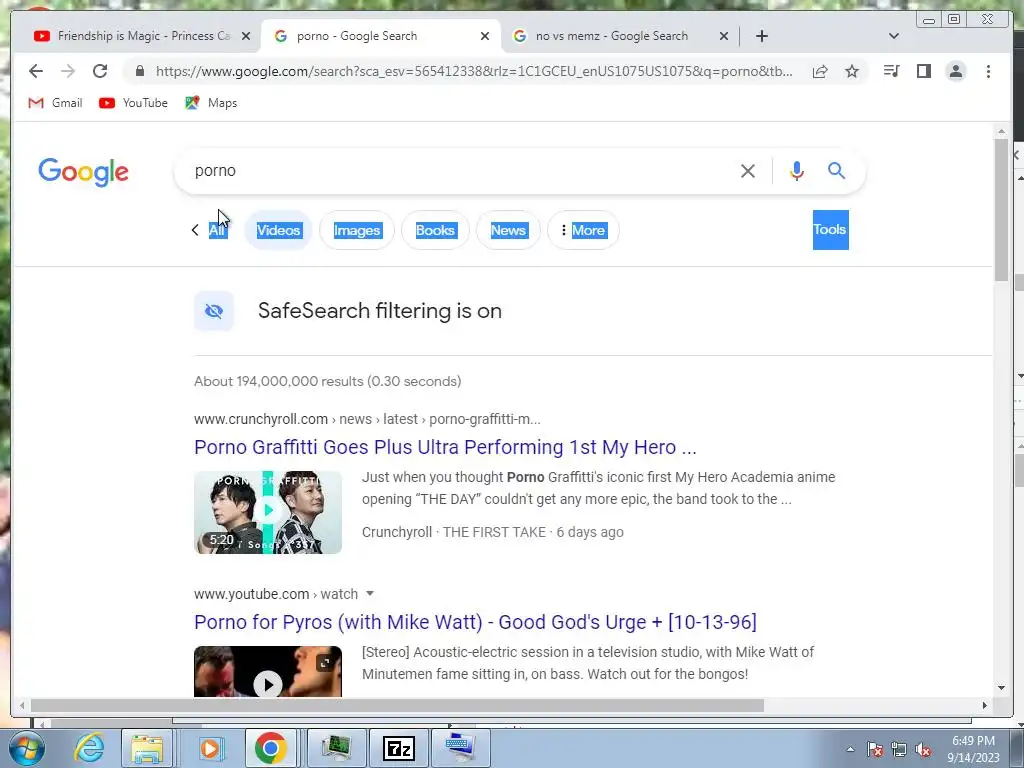Click the horizontal scrollbar right arrow

pos(985,705)
